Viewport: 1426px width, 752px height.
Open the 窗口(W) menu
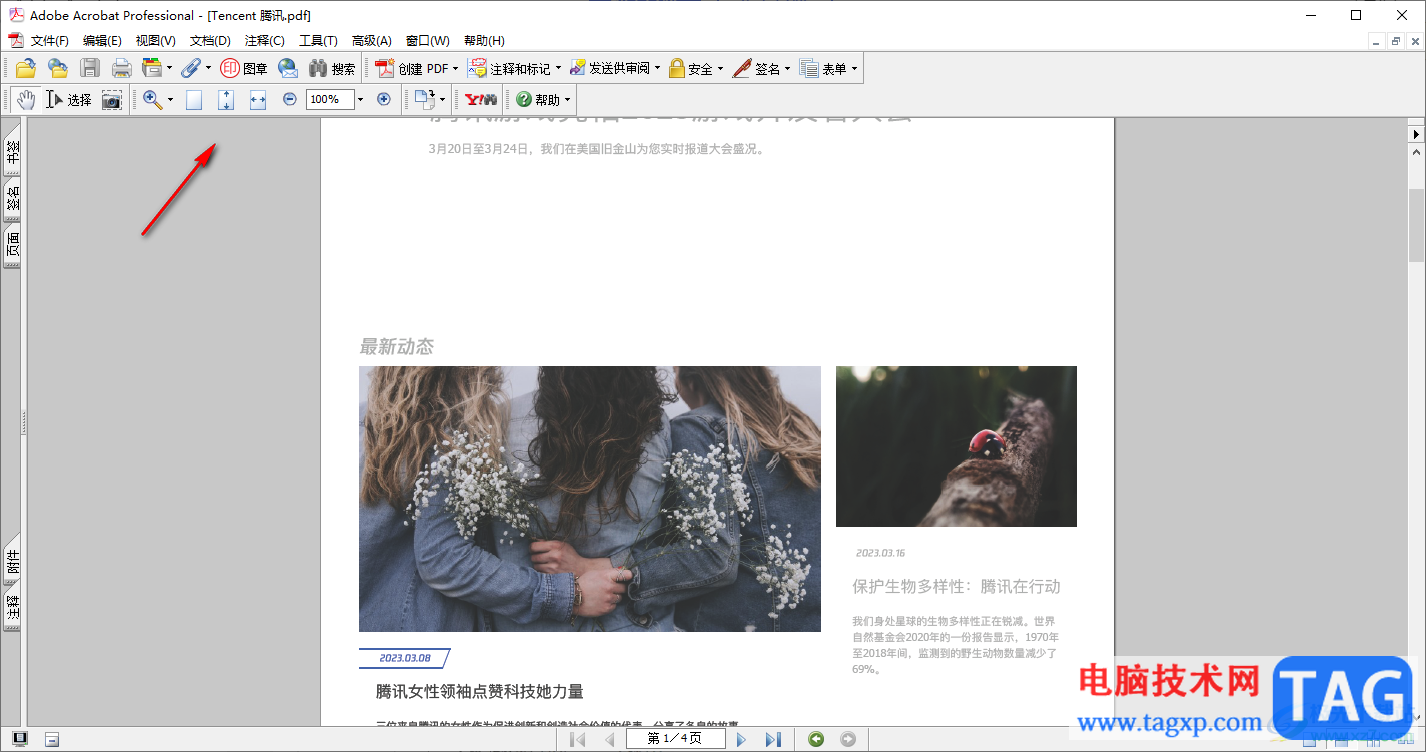428,41
